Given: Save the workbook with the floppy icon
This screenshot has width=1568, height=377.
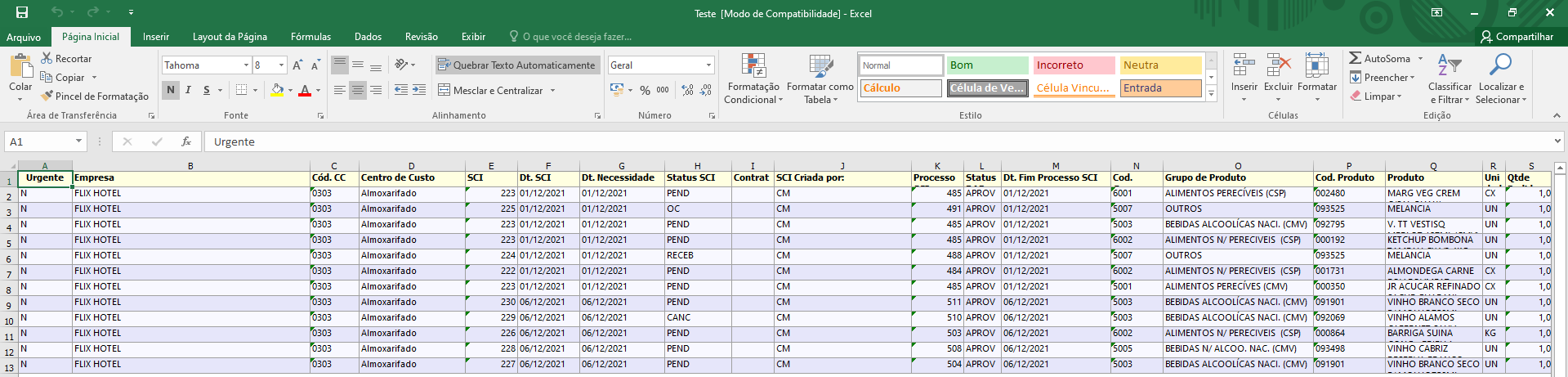Looking at the screenshot, I should (x=22, y=12).
